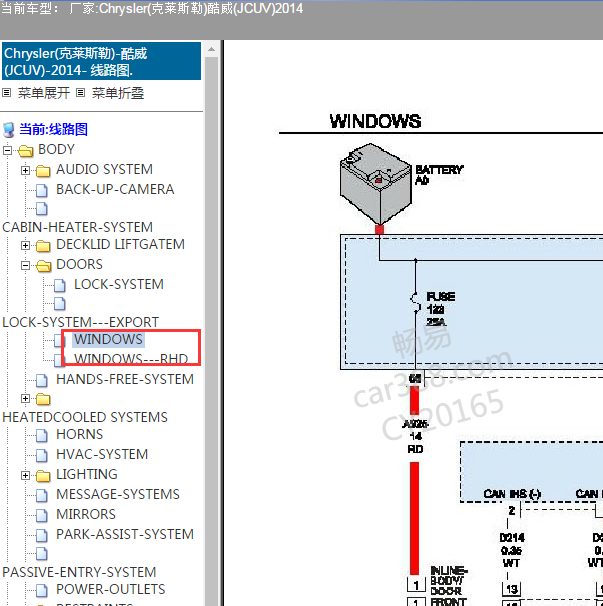The image size is (603, 606).
Task: Click the menu expand list icon
Action: tap(7, 93)
